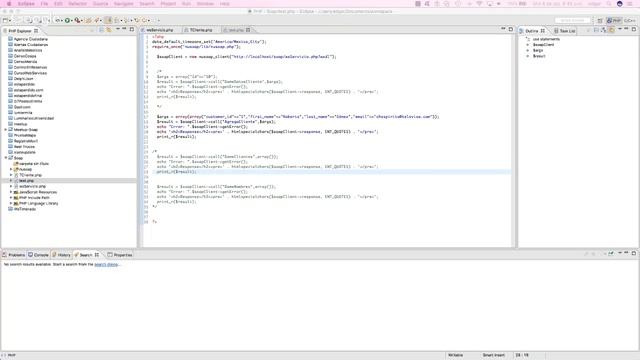Click the search dialog link
640x360 pixels.
106,264
